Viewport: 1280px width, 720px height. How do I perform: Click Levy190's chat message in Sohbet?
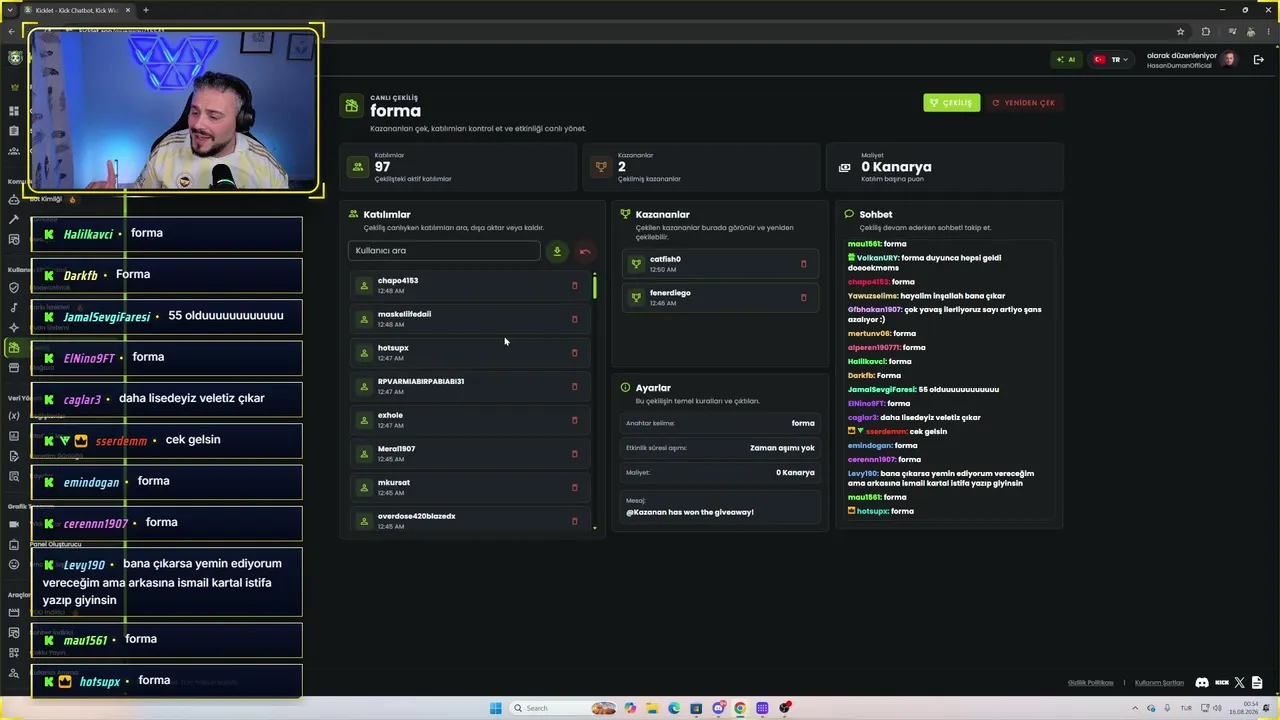click(941, 478)
